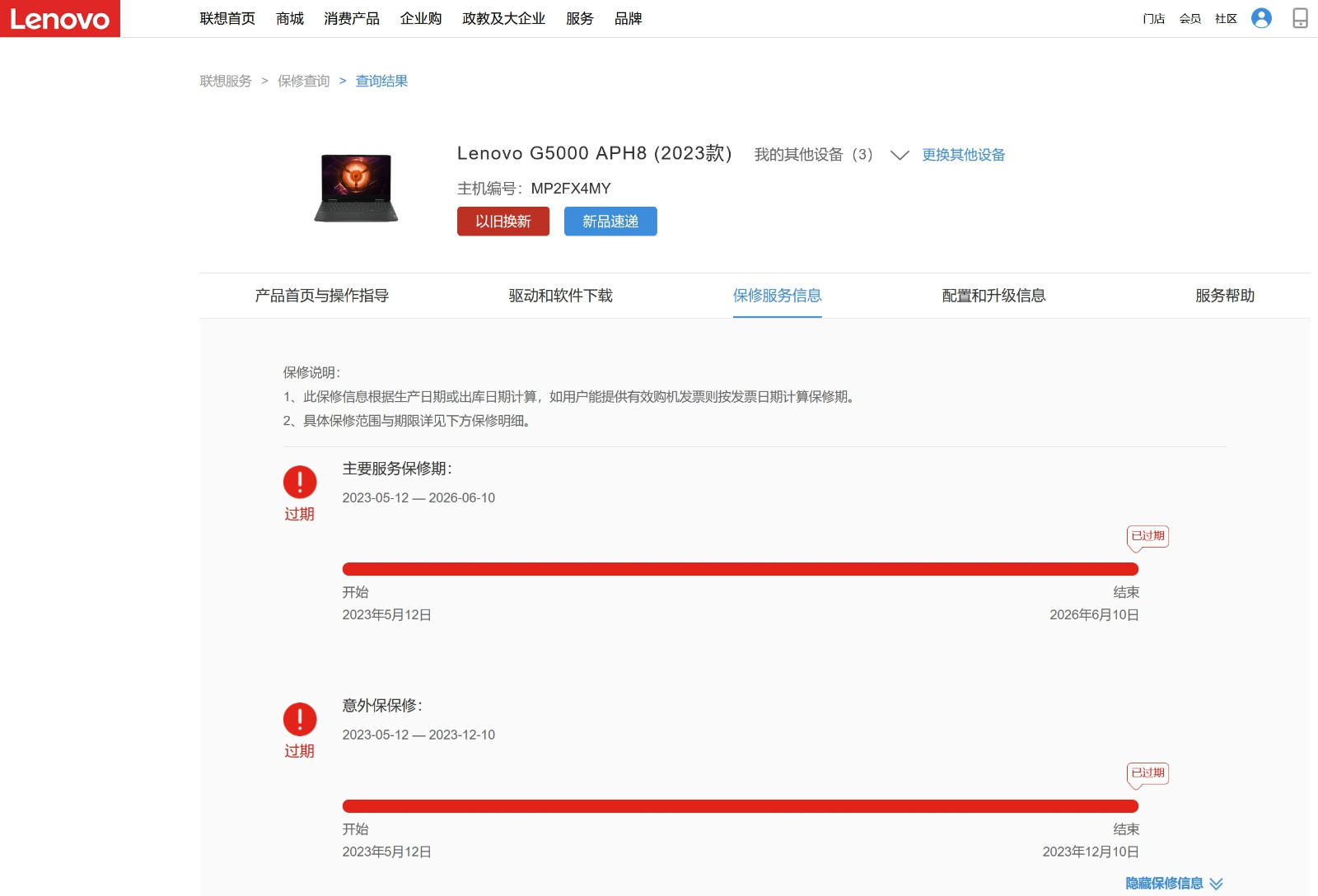The height and width of the screenshot is (896, 1318).
Task: Collapse warranty info via 隐藏保修信息 chevron
Action: 1217,884
